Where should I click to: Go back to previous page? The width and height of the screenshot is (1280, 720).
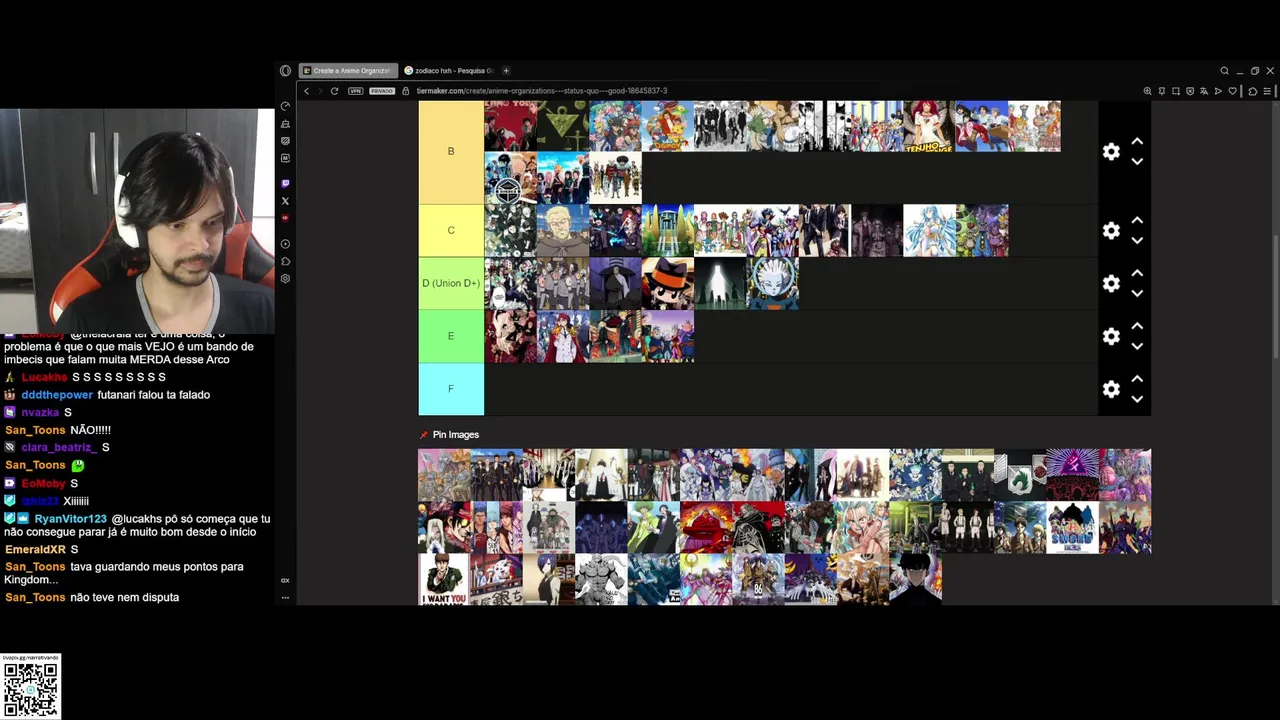[x=307, y=91]
